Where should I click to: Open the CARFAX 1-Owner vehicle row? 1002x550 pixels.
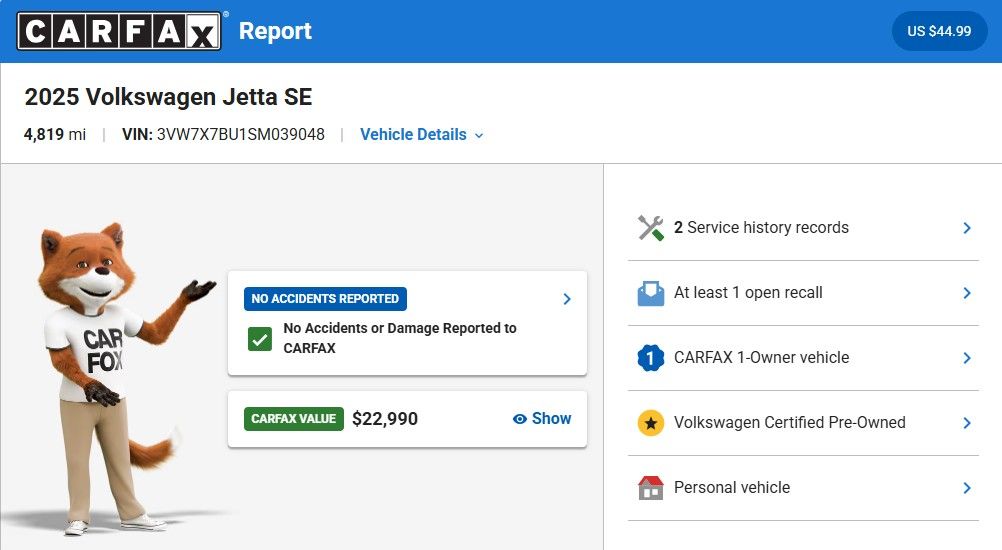pyautogui.click(x=761, y=358)
